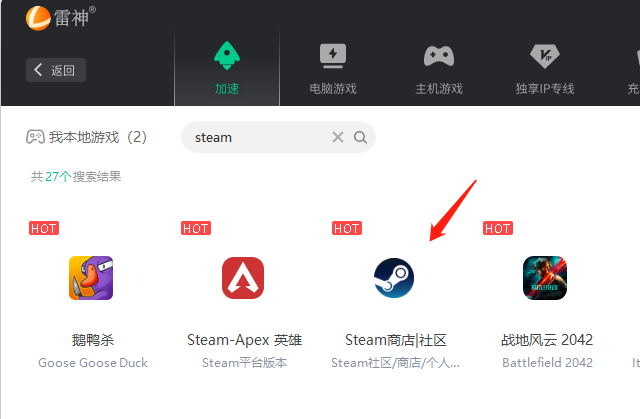Open the 电脑游戏 tab

333,69
